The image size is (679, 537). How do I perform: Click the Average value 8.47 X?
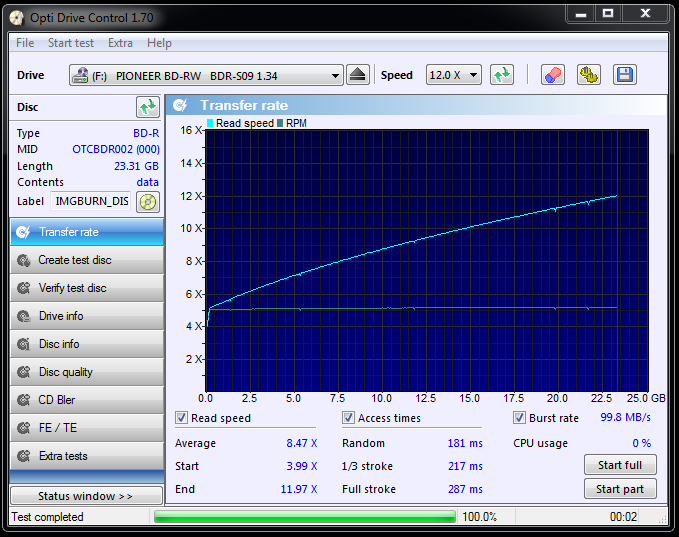pos(302,443)
